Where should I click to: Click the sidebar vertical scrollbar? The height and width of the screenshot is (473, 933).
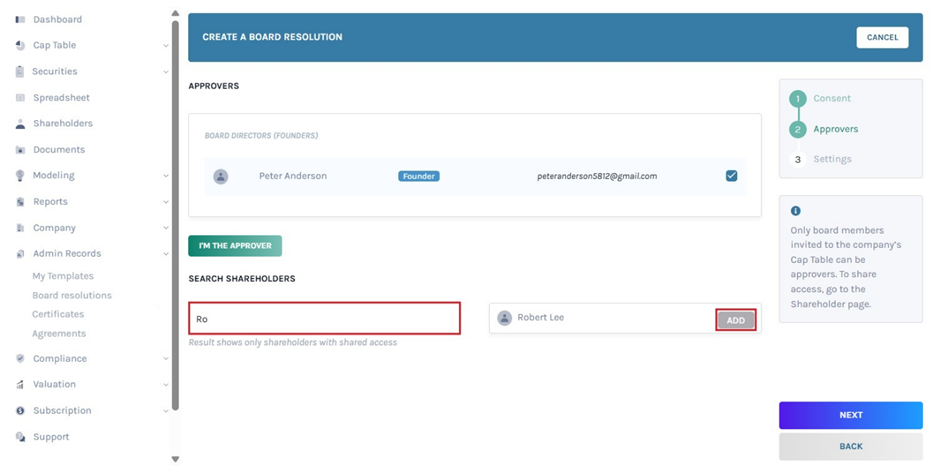[x=175, y=200]
